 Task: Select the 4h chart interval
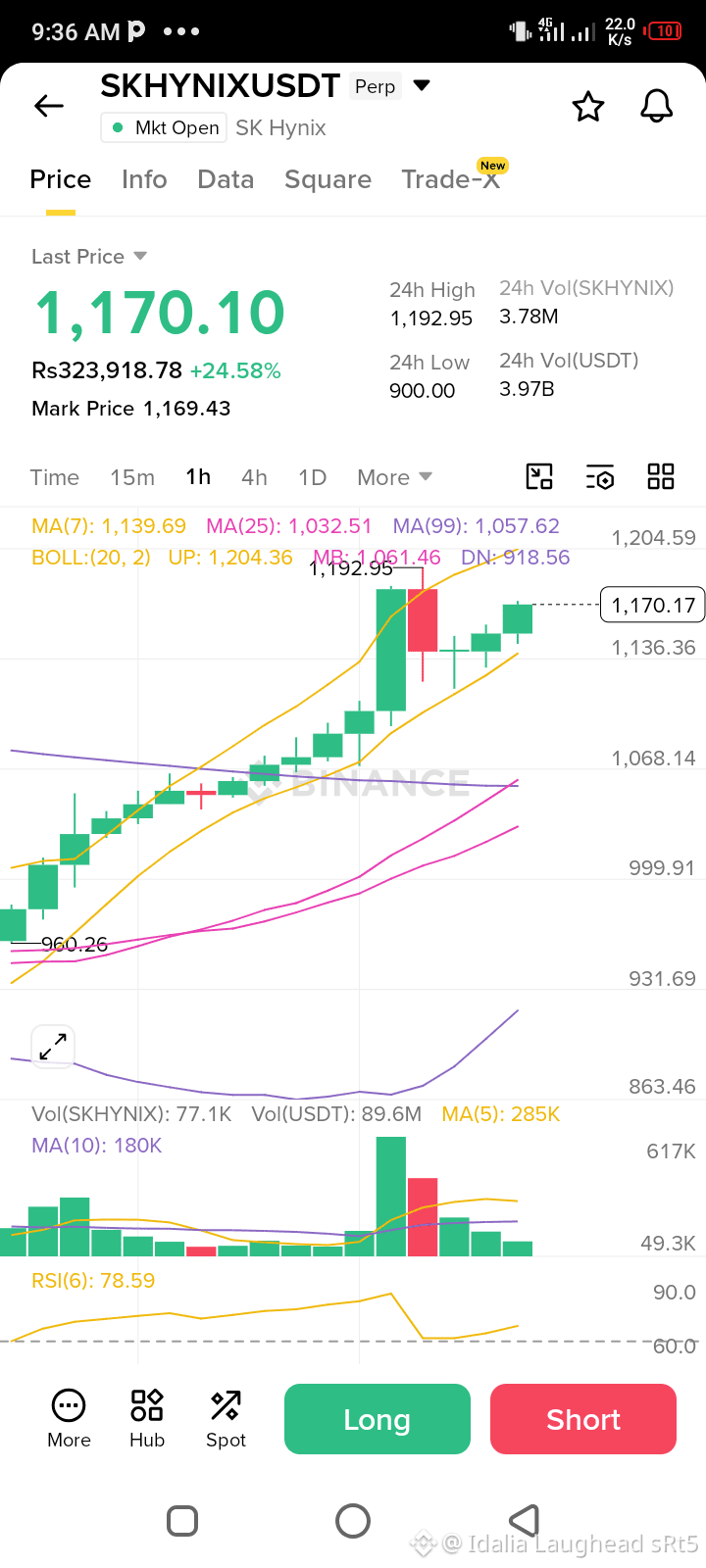click(x=254, y=477)
